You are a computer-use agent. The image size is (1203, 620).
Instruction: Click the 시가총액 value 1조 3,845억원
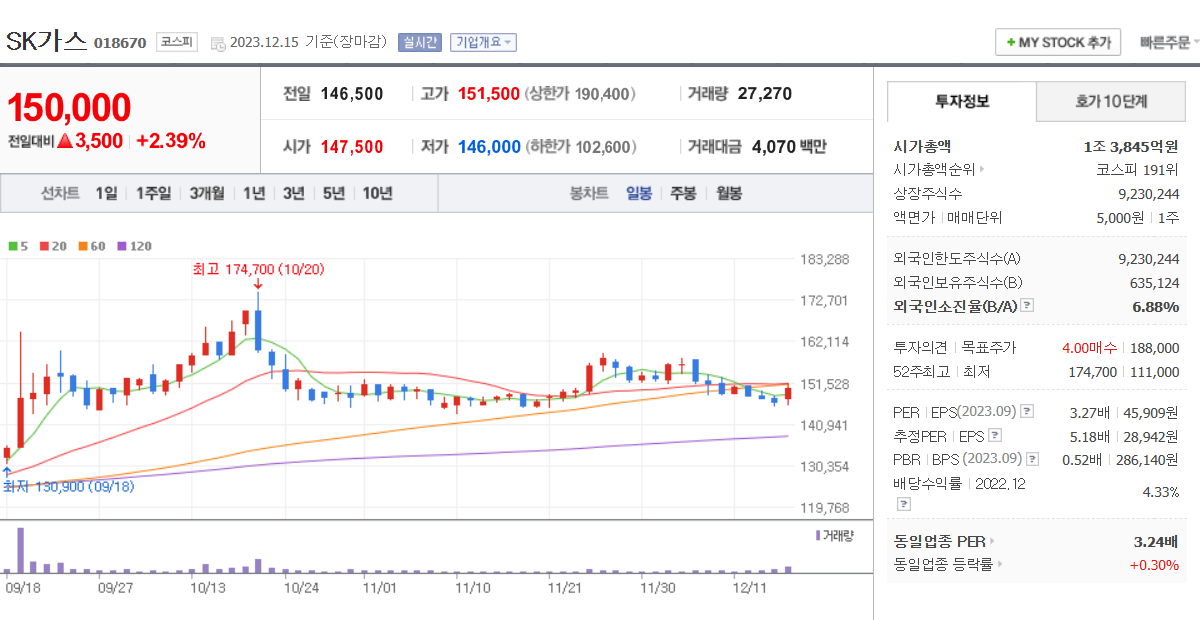point(1131,146)
